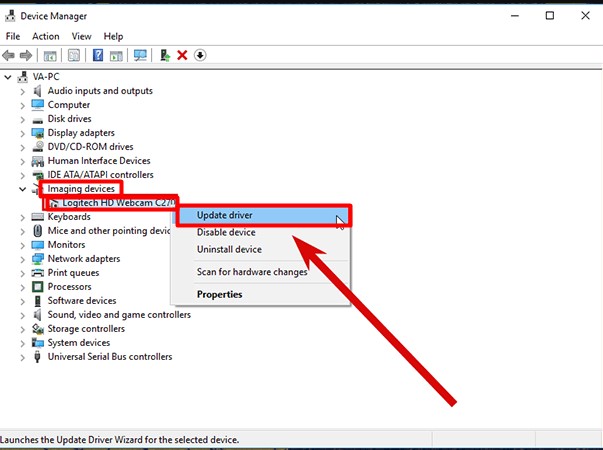This screenshot has width=603, height=450.
Task: Select Disable device in context menu
Action: [x=227, y=233]
